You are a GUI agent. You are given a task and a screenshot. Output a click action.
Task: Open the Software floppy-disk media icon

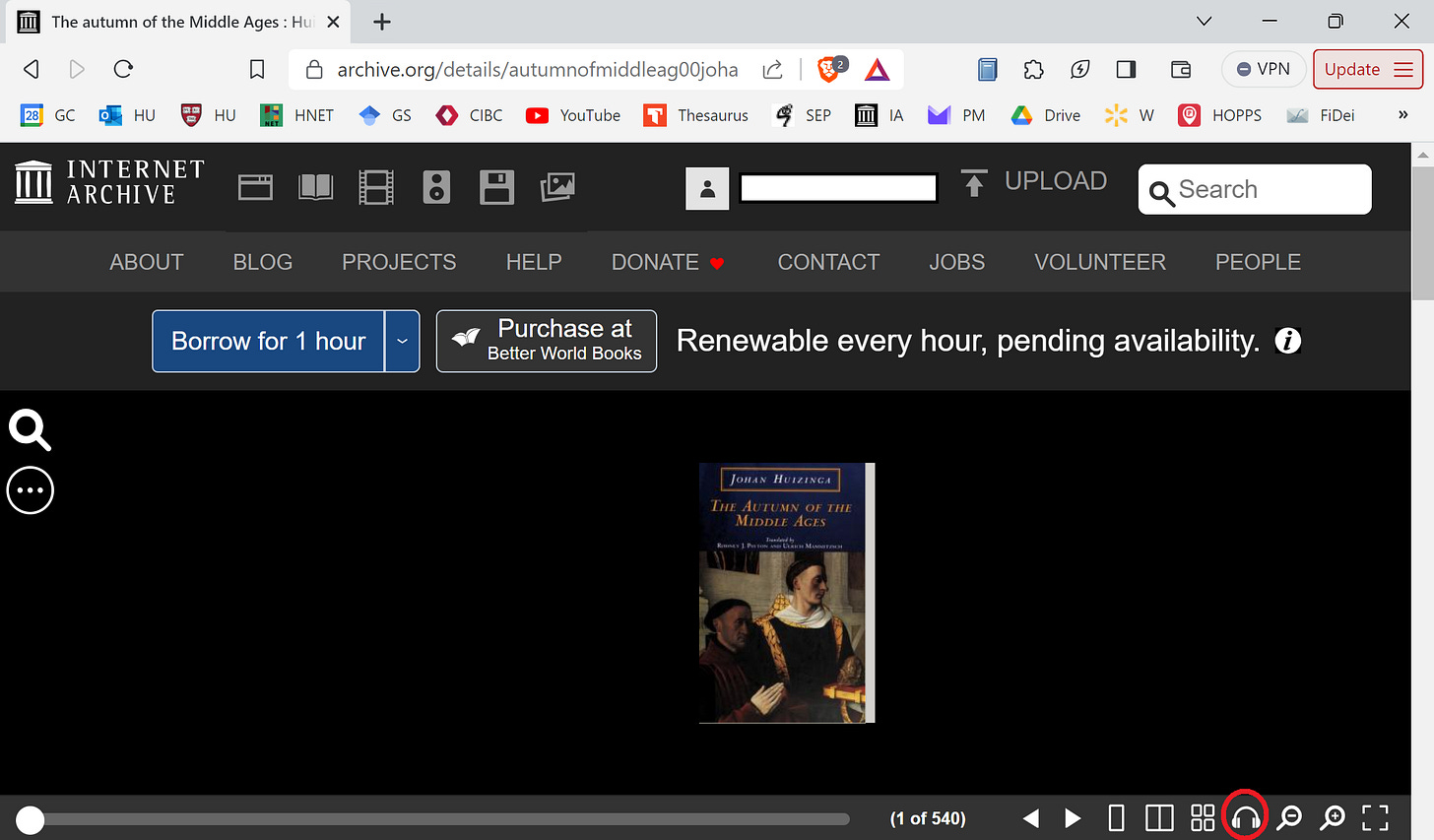[496, 187]
